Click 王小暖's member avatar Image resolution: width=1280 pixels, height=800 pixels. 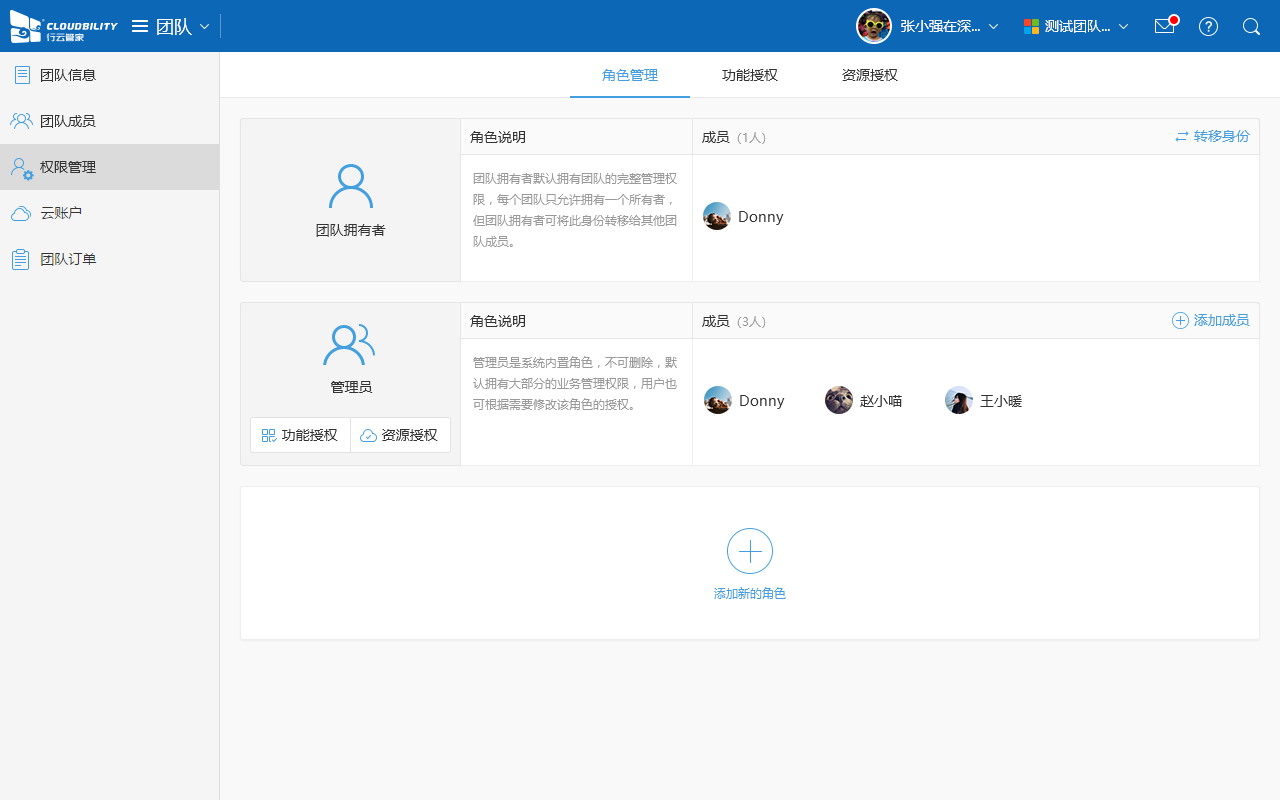(959, 400)
